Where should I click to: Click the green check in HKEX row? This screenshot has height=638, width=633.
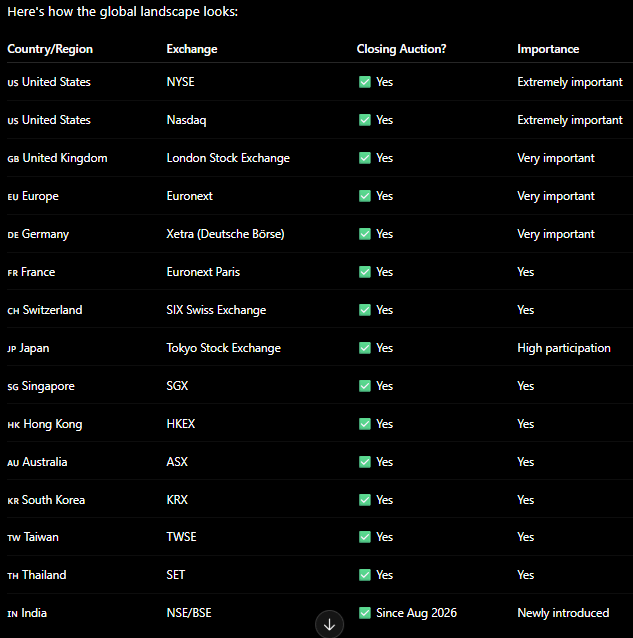tap(365, 424)
